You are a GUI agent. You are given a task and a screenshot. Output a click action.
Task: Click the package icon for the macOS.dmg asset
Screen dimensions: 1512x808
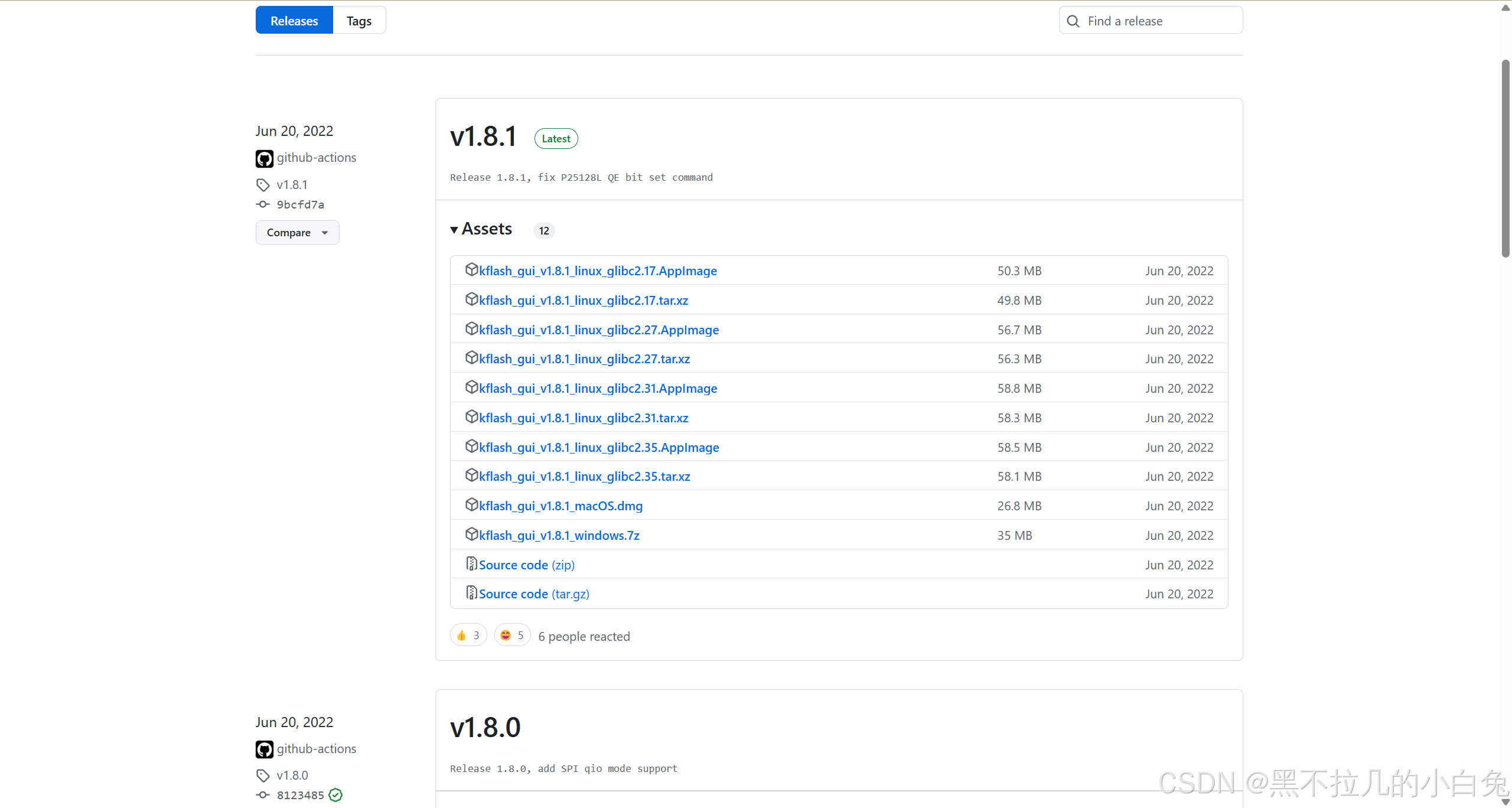(x=471, y=505)
